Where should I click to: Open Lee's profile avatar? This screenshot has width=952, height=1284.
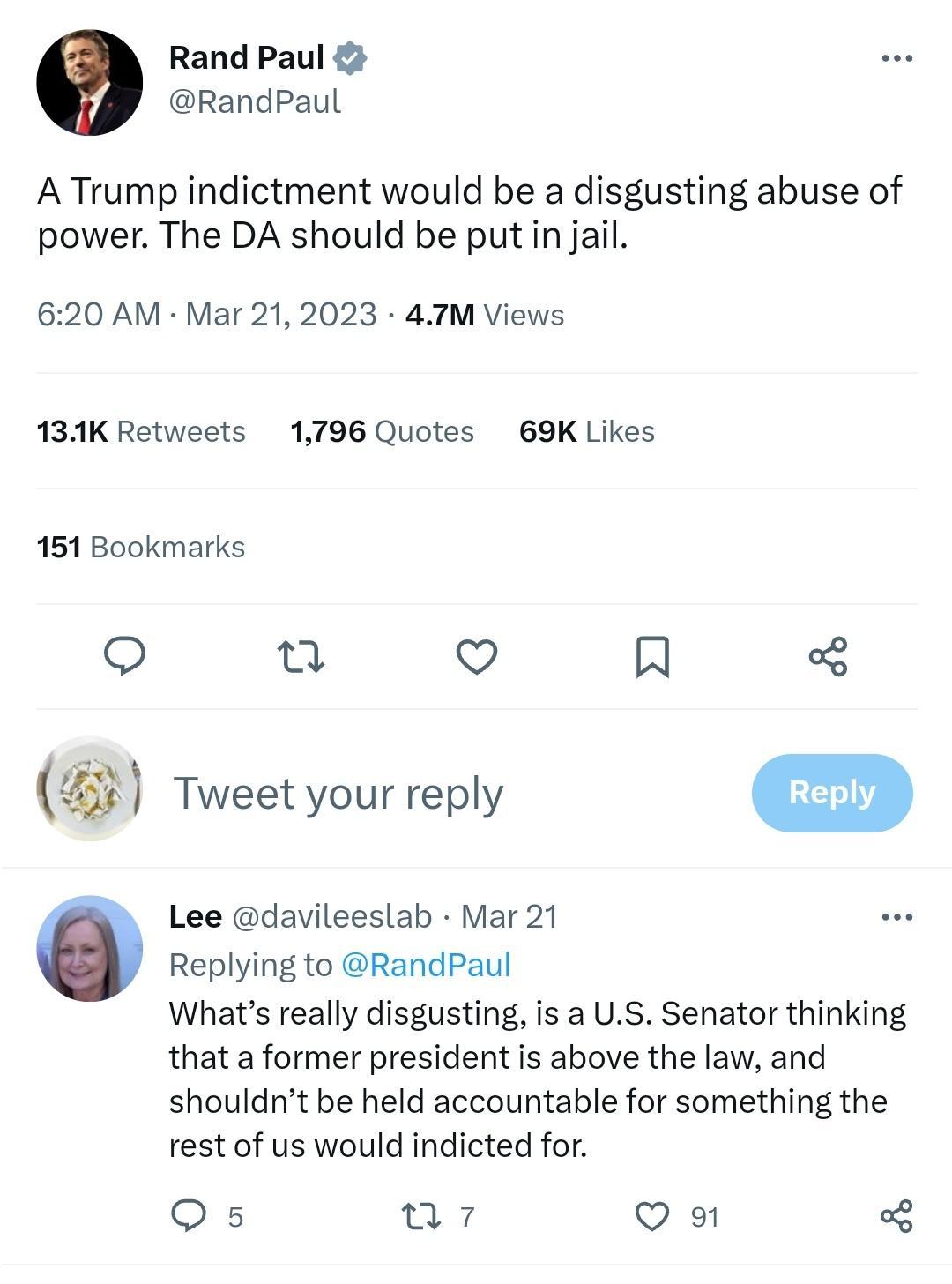pos(89,949)
